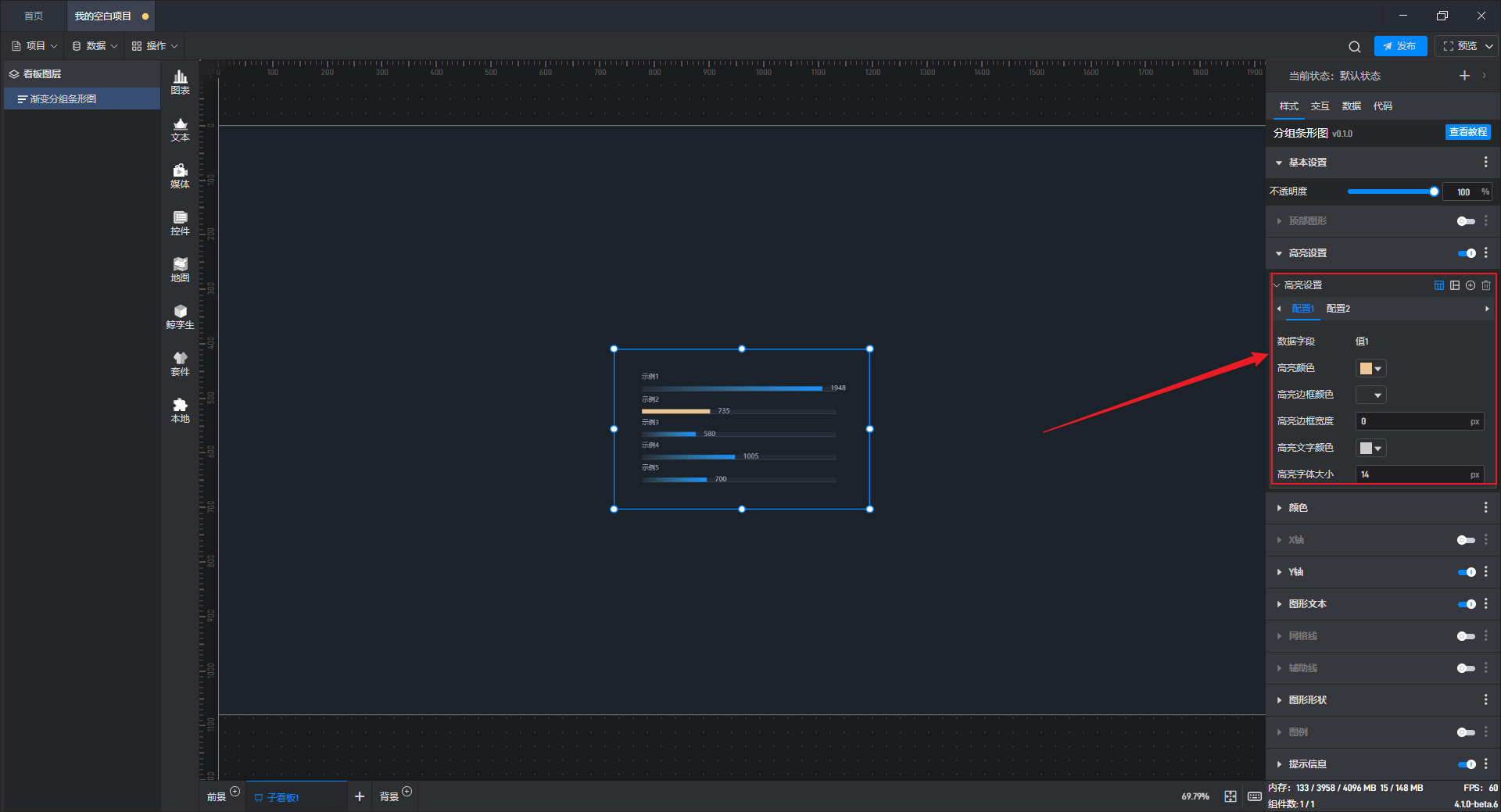Toggle the 辅助线 switch
This screenshot has width=1501, height=812.
click(1466, 668)
